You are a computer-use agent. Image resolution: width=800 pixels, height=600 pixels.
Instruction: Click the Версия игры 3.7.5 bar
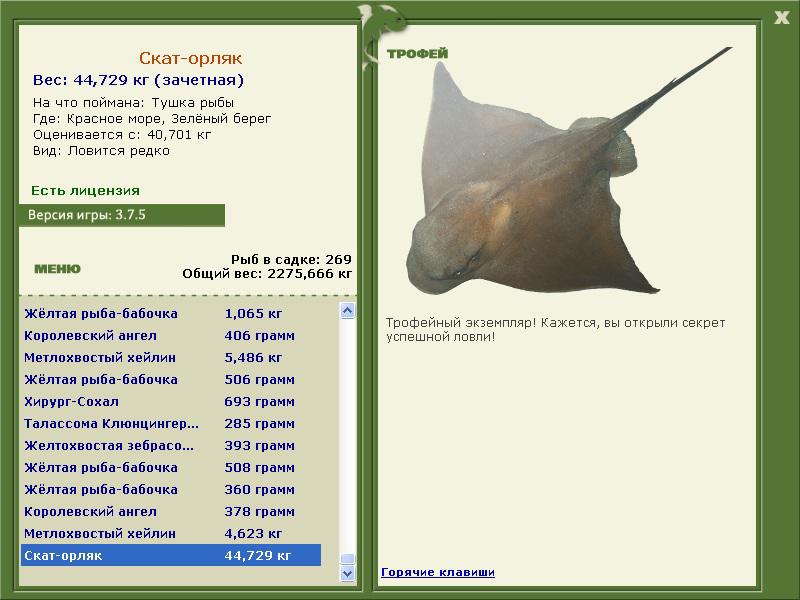(x=121, y=215)
